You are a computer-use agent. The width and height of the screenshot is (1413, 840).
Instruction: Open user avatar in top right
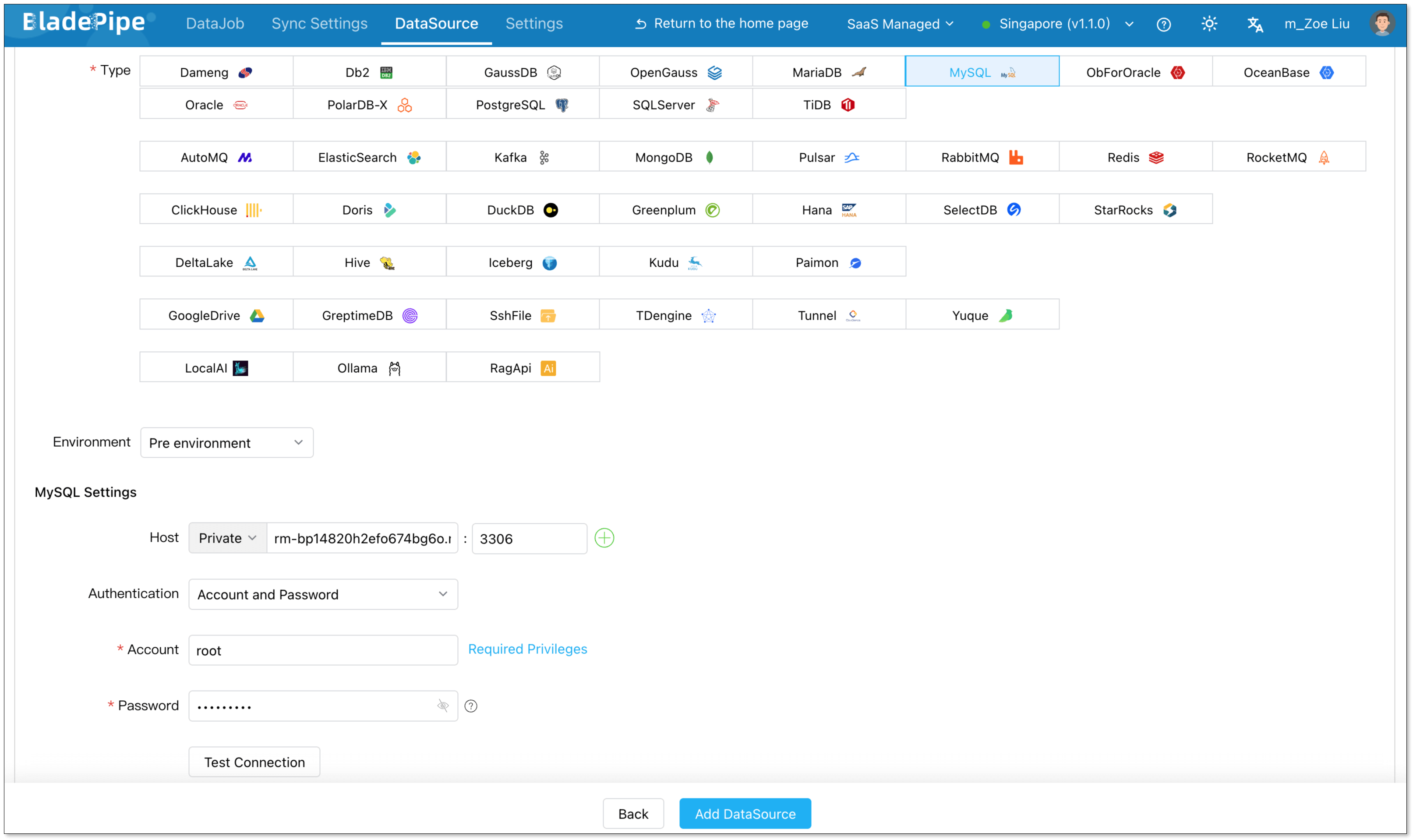pos(1382,24)
